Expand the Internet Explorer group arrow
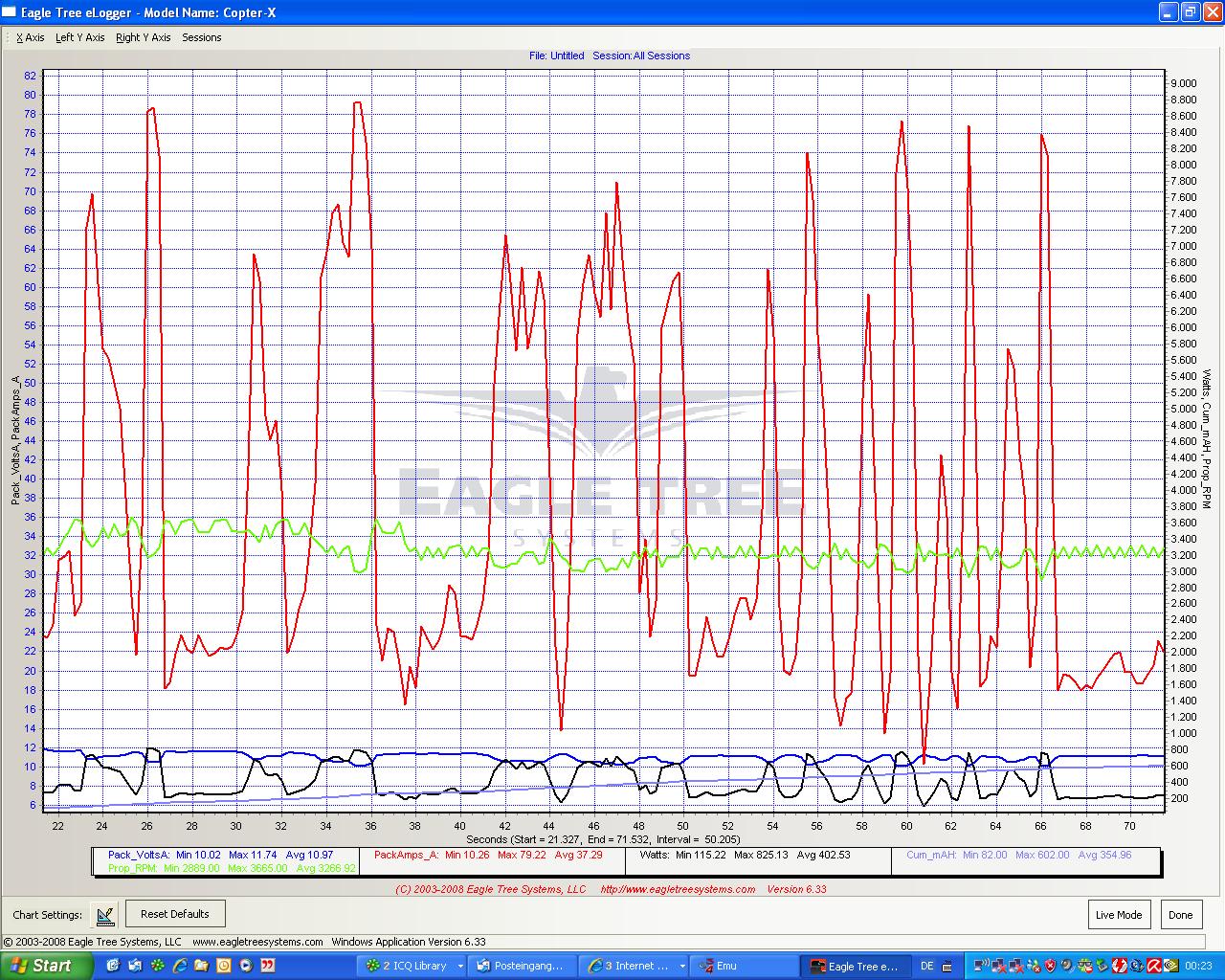1225x980 pixels. [x=682, y=967]
